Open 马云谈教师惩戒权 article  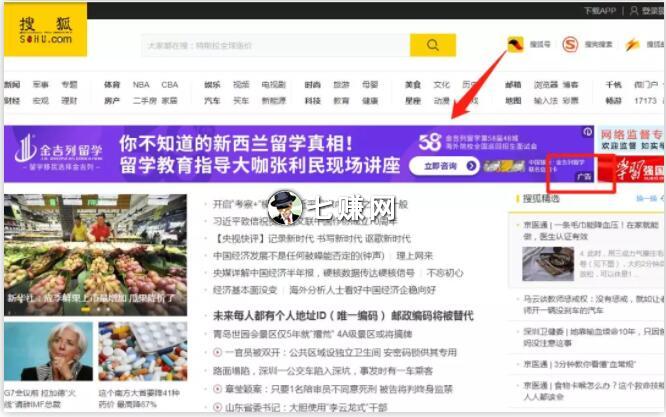click(593, 304)
